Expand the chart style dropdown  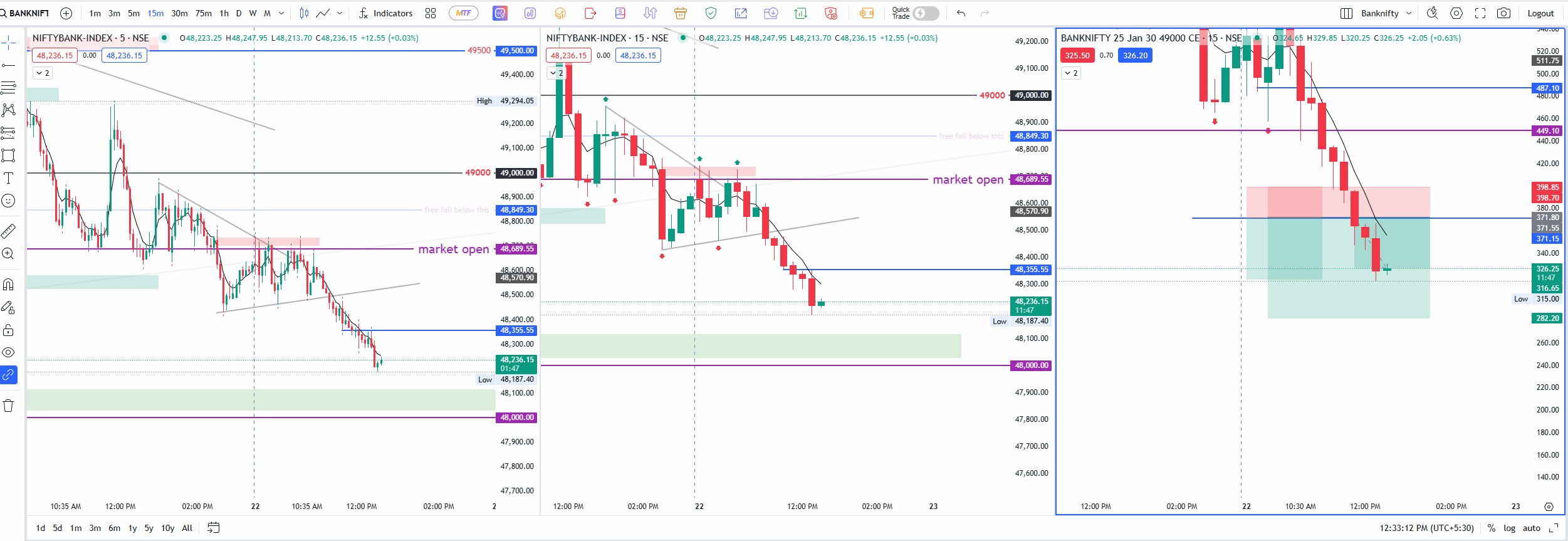coord(340,13)
